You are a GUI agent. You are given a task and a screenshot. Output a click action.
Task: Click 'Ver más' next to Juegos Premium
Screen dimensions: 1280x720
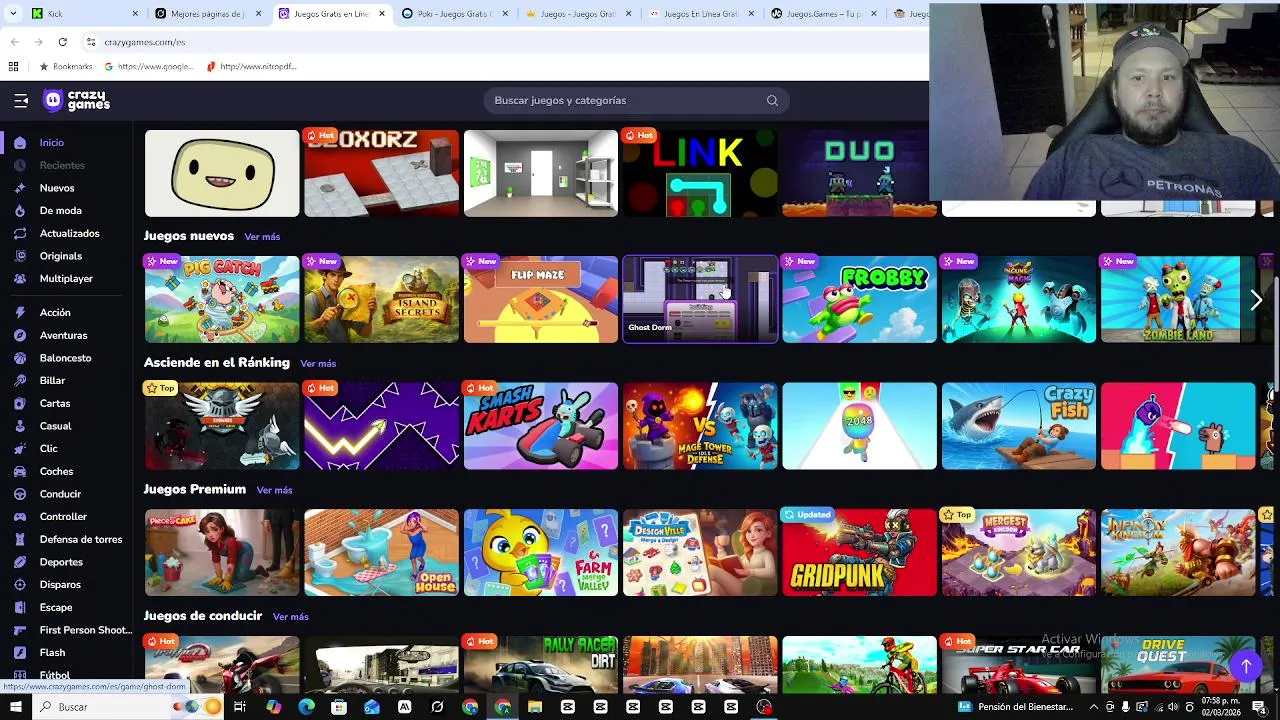274,490
